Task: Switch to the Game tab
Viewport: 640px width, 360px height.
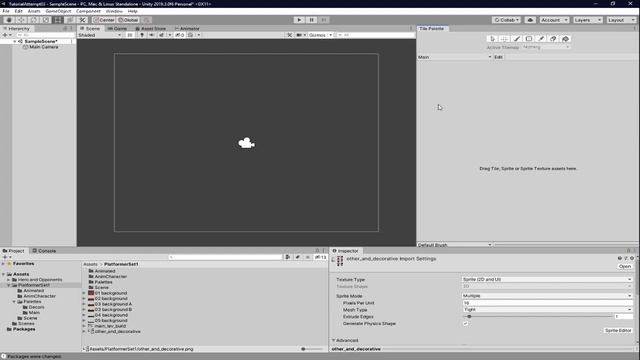Action: tap(118, 29)
